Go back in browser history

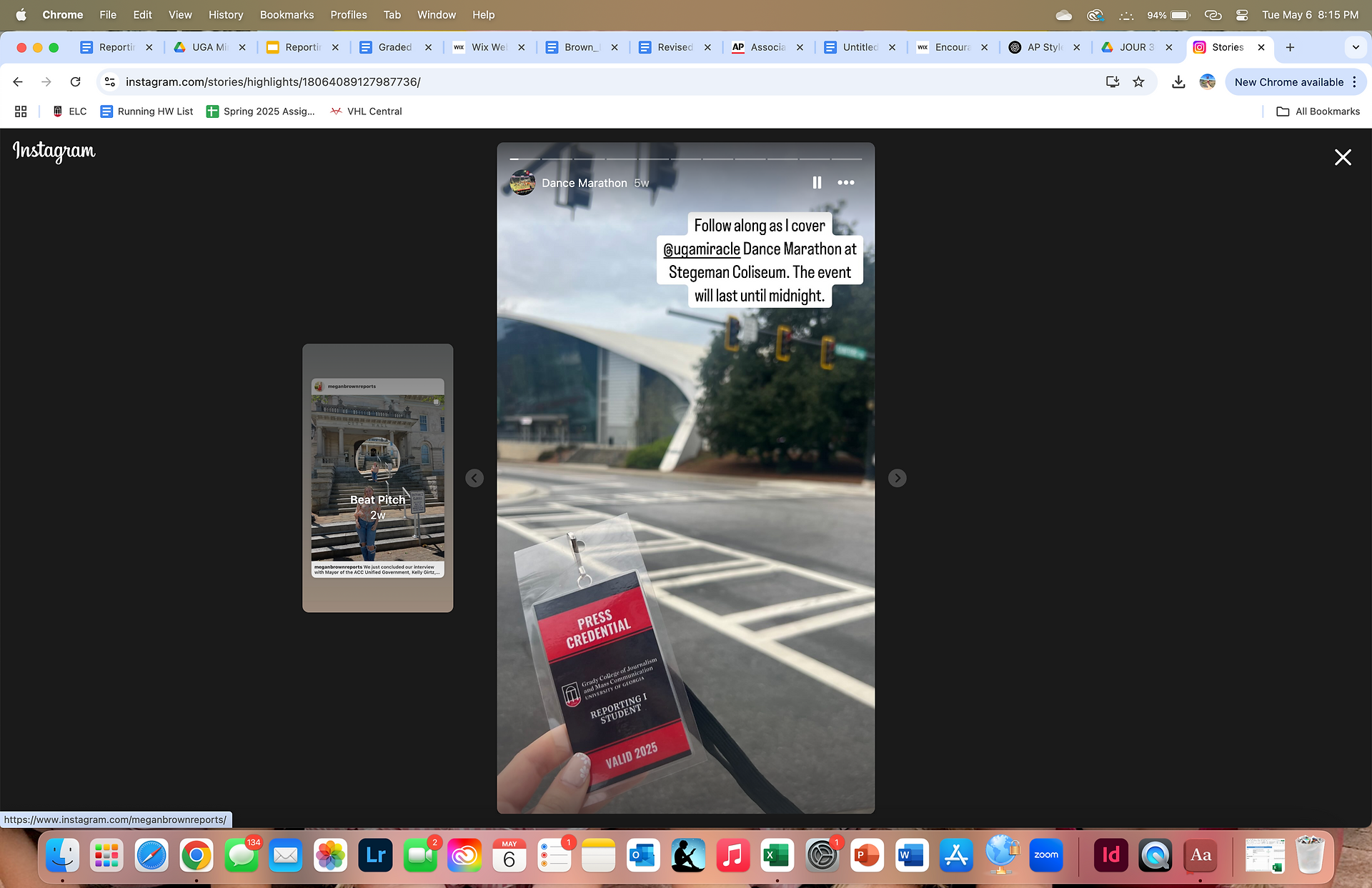coord(18,82)
